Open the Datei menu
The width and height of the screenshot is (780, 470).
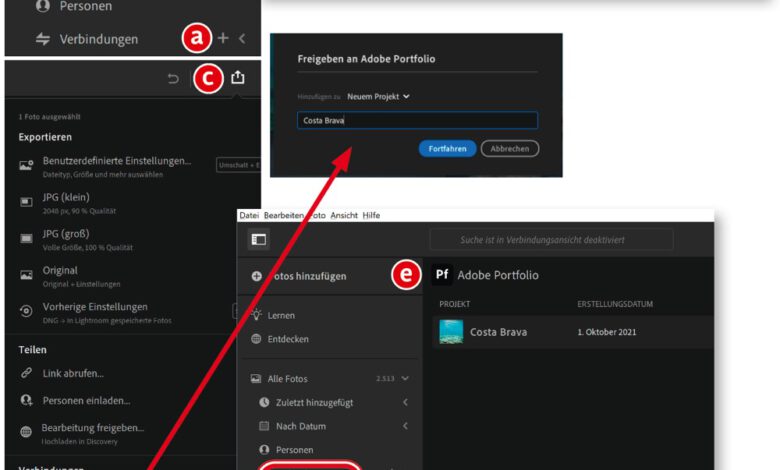click(249, 215)
